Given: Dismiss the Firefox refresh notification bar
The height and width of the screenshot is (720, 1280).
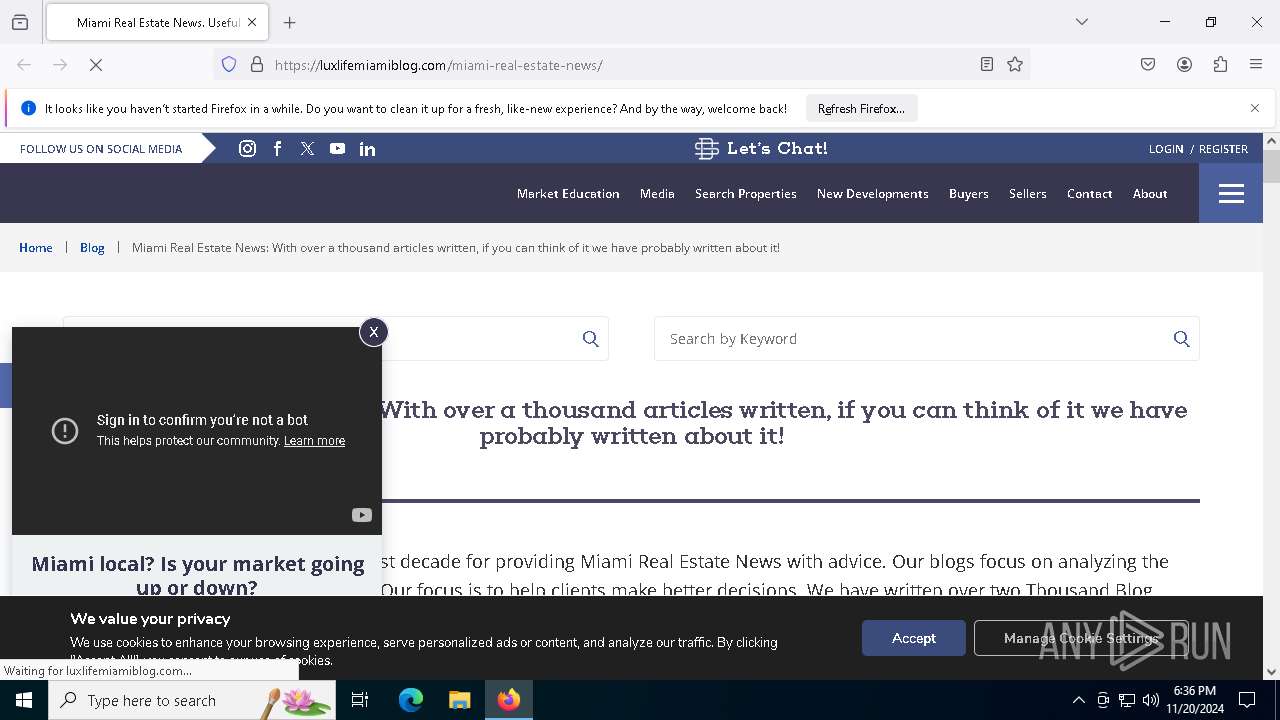Looking at the screenshot, I should (x=1255, y=108).
